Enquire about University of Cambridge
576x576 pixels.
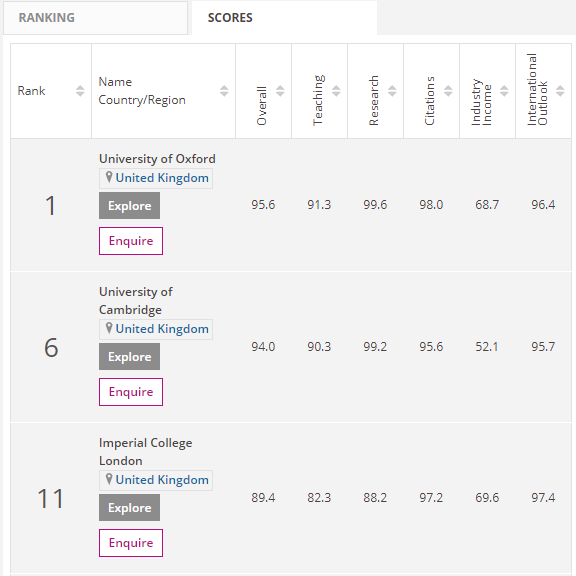pyautogui.click(x=131, y=392)
